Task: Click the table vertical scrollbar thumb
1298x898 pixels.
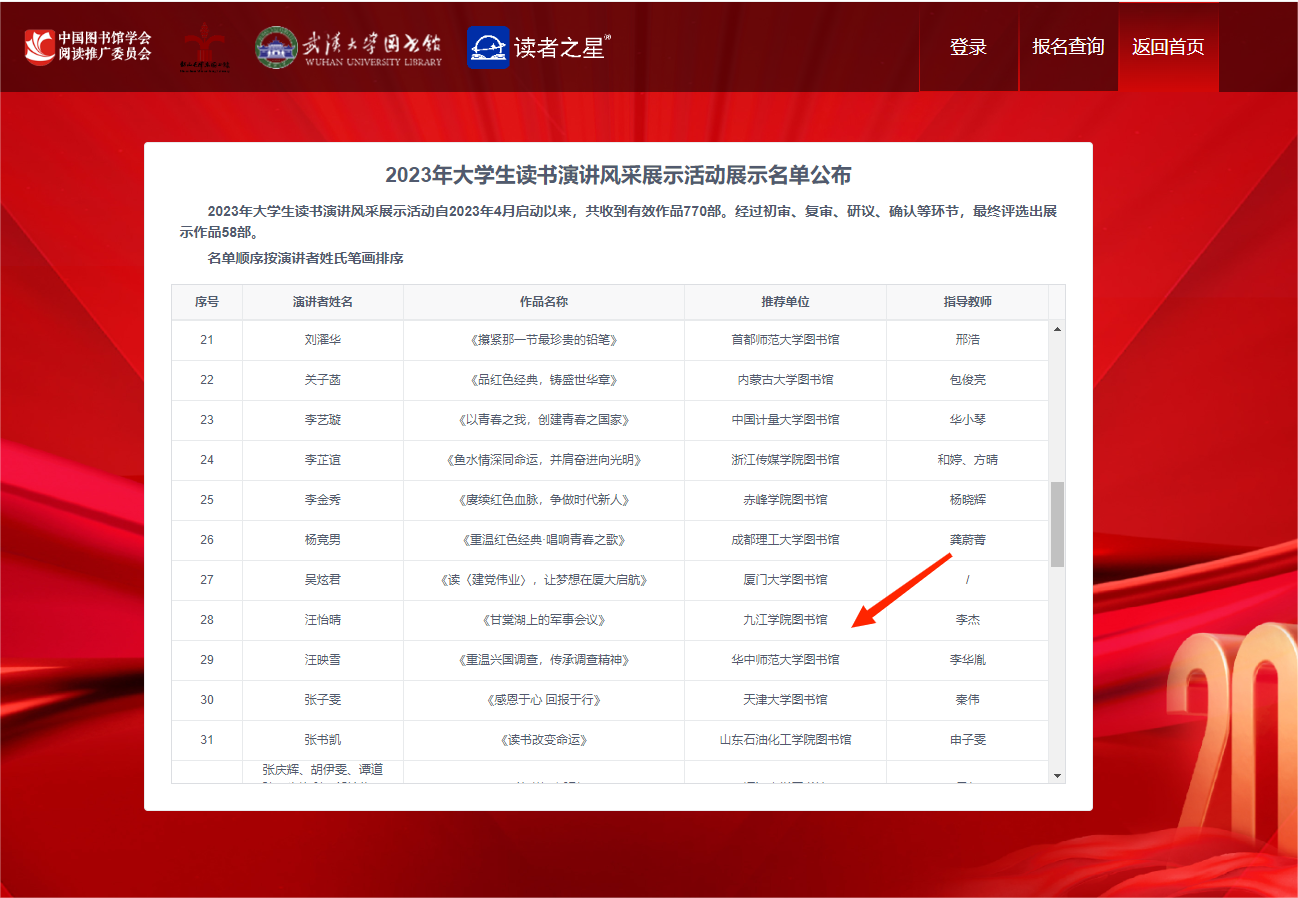Action: (x=1057, y=524)
